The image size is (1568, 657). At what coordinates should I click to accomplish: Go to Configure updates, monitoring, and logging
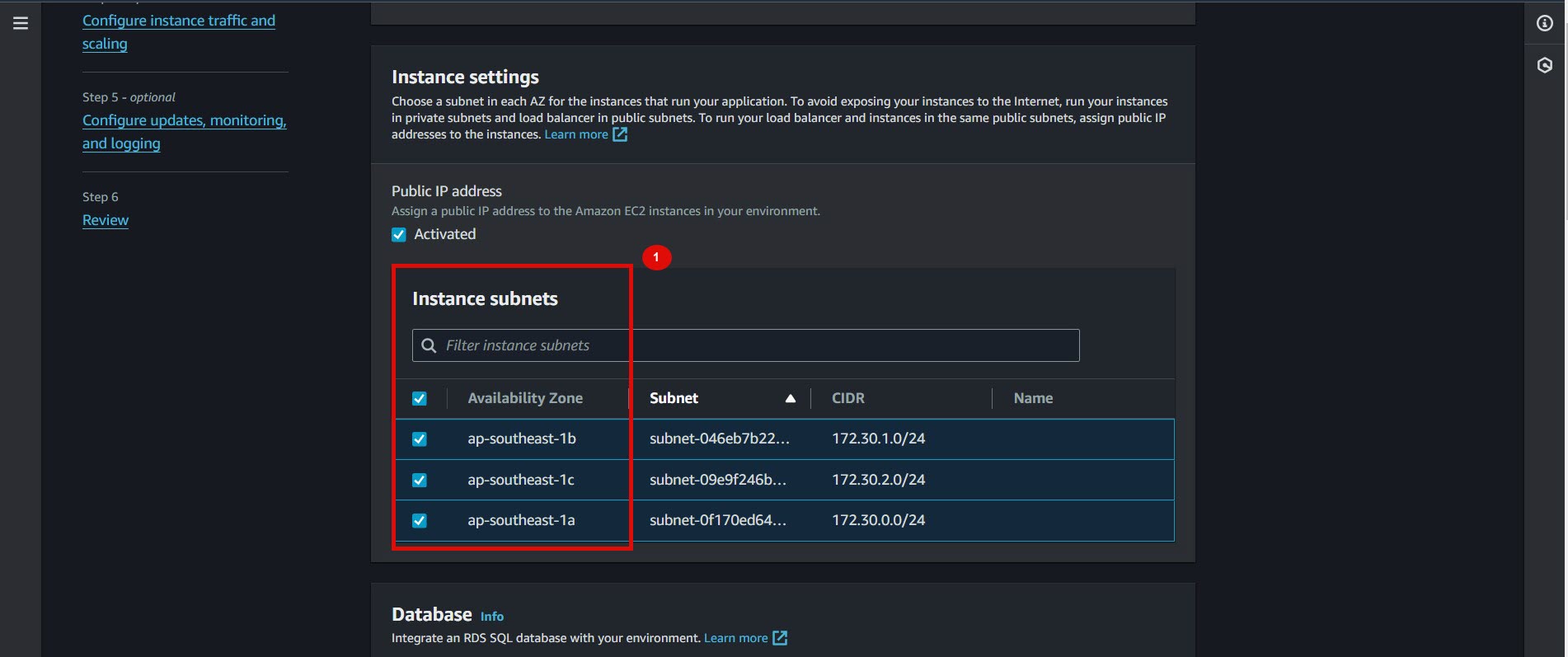point(185,132)
